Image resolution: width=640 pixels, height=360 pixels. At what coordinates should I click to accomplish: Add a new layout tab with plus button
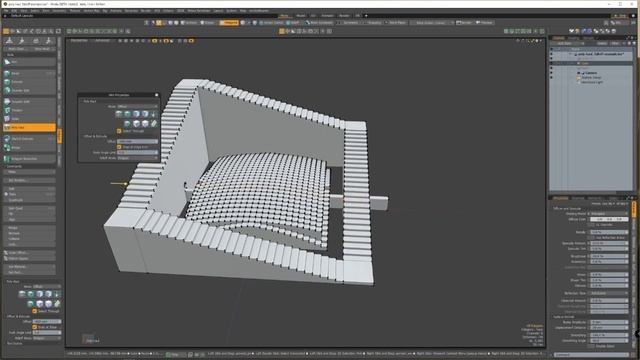pos(366,16)
